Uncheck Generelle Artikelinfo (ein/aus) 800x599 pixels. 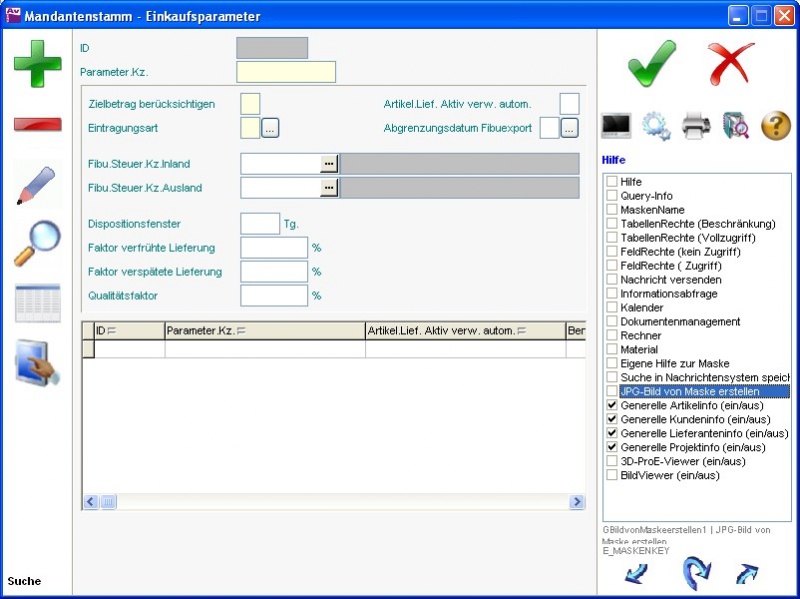(612, 406)
